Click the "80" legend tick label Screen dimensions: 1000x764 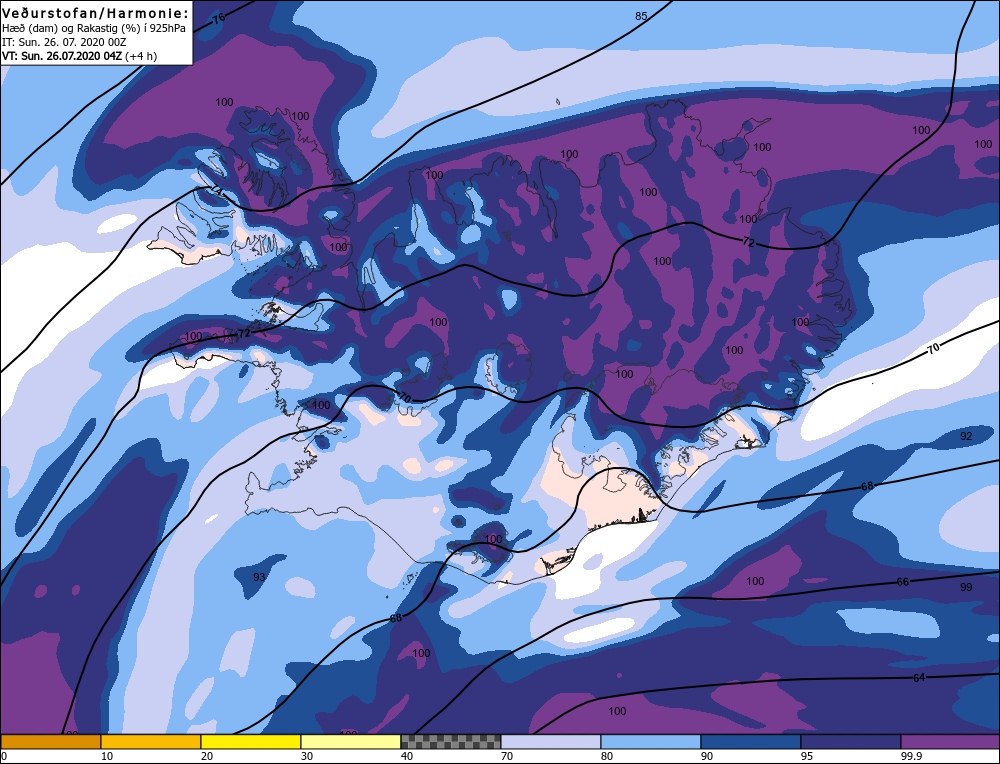coord(607,756)
